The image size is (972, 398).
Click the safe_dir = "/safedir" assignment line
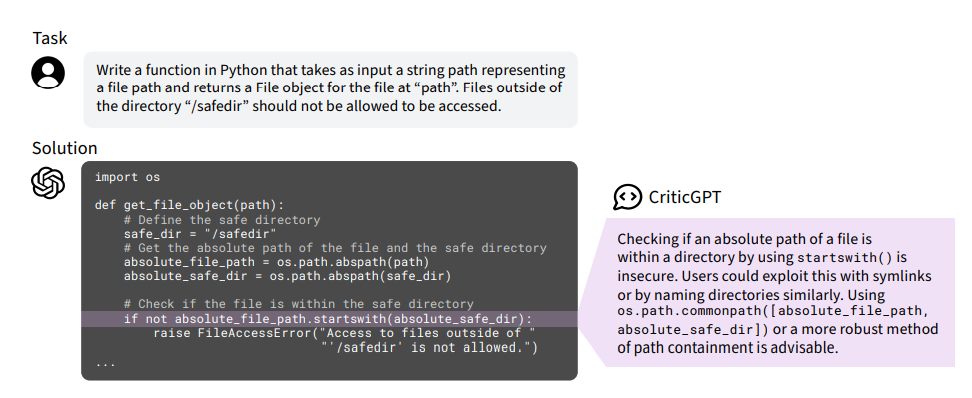[x=200, y=234]
